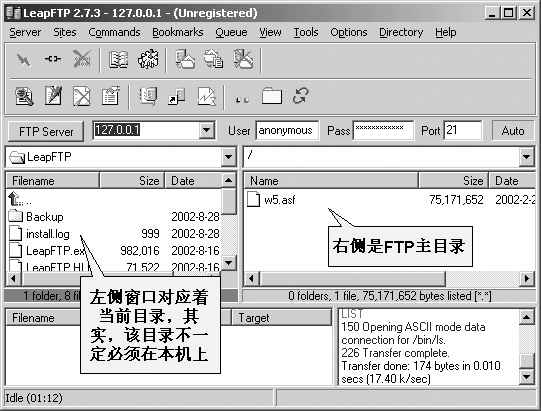Screen dimensions: 541x411
Task: Select the Backup folder name
Action: pyautogui.click(x=45, y=217)
